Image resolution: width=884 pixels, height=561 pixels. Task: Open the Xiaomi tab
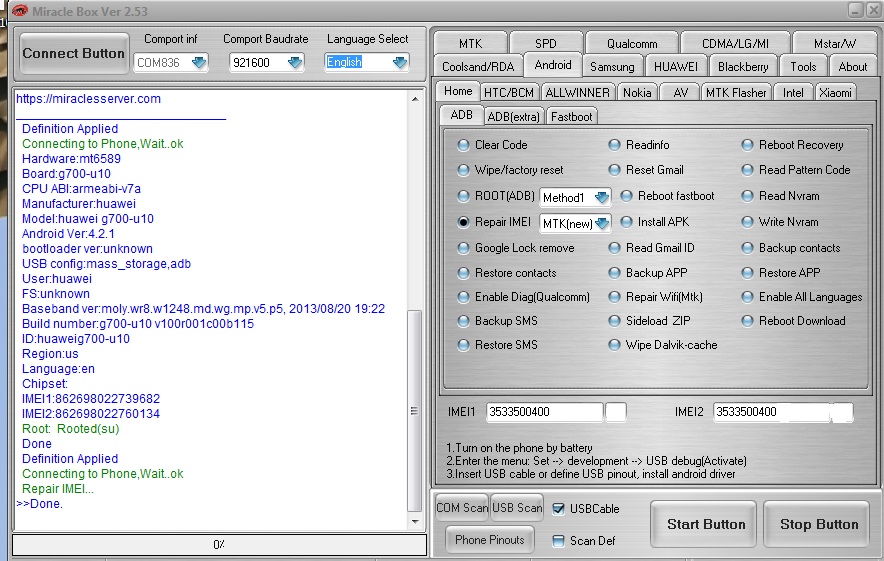click(x=835, y=92)
